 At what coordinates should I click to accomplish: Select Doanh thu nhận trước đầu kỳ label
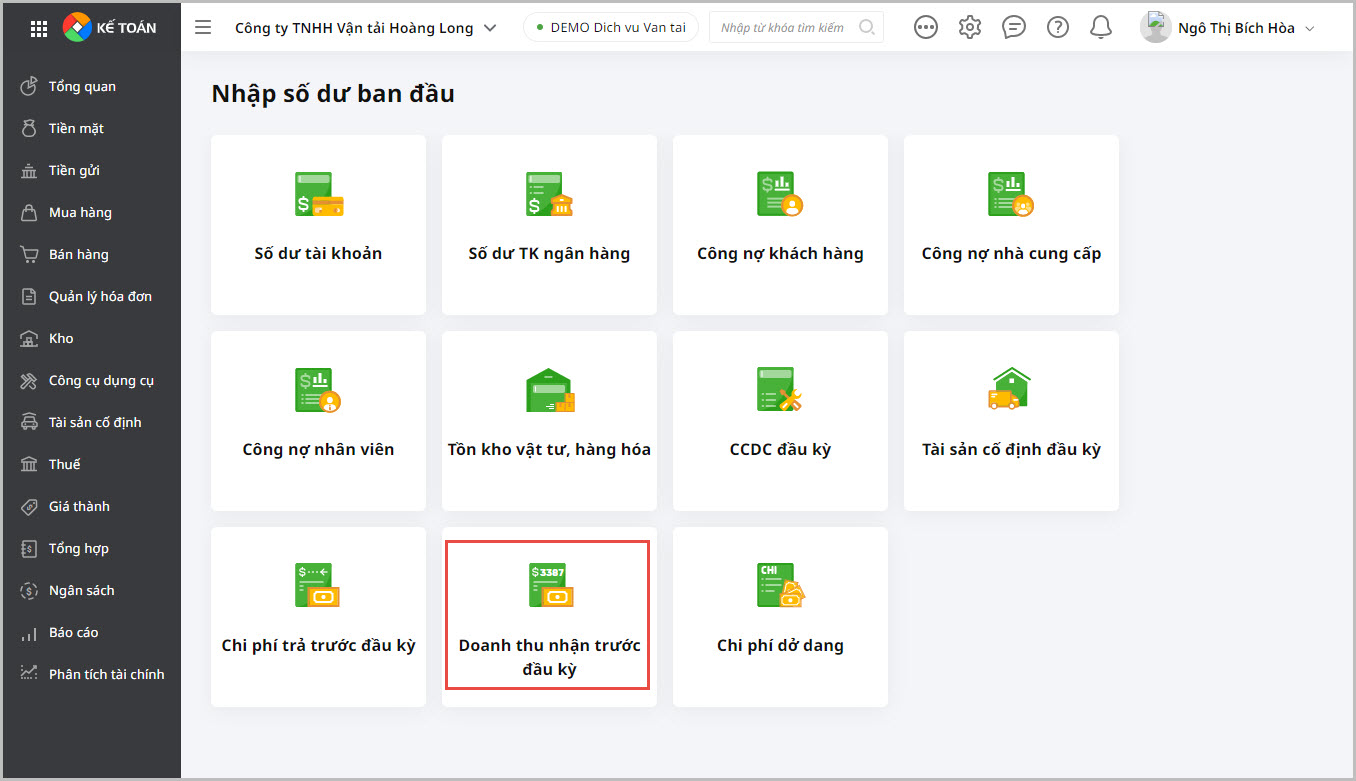coord(549,657)
